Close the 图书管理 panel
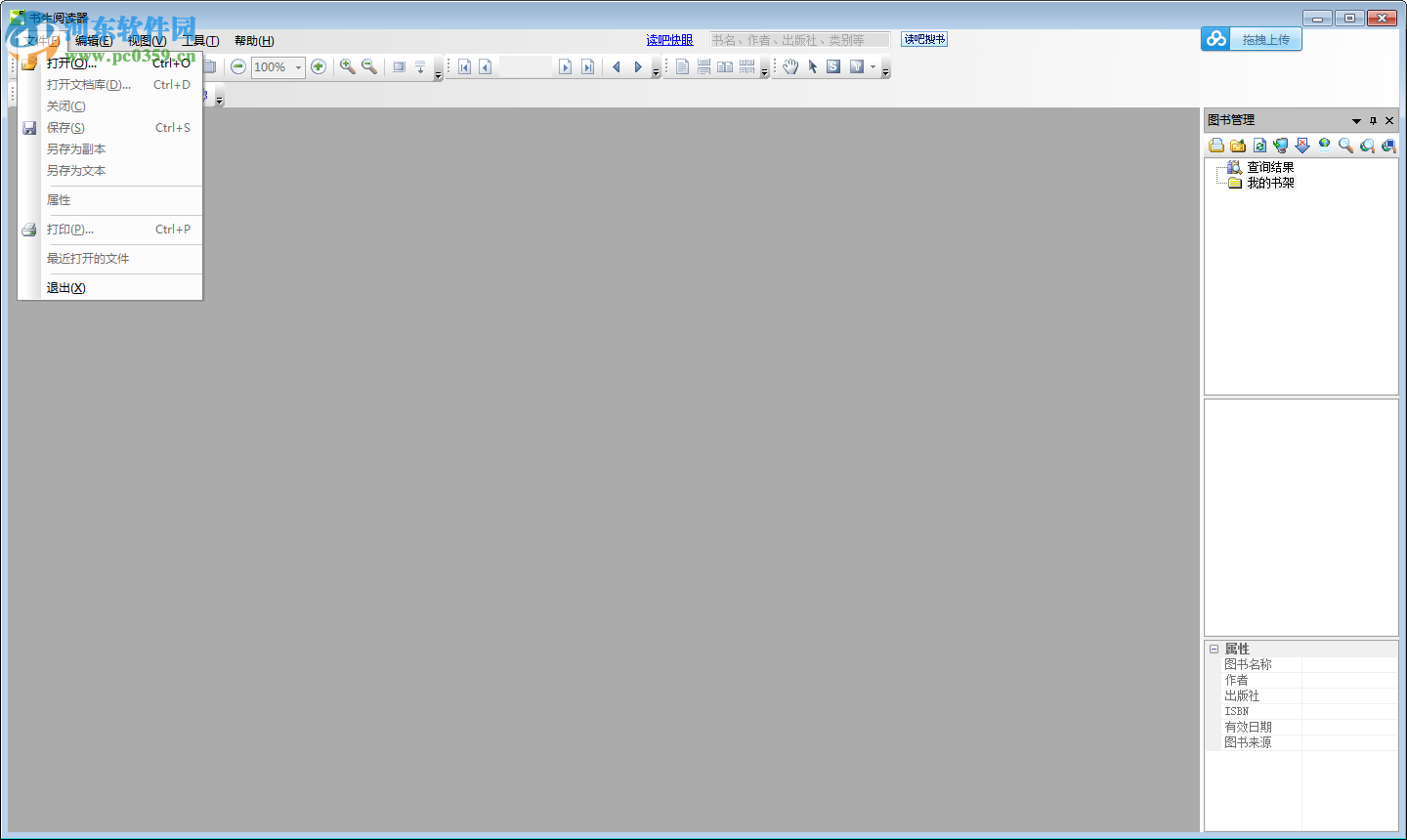Image resolution: width=1407 pixels, height=840 pixels. (1389, 121)
